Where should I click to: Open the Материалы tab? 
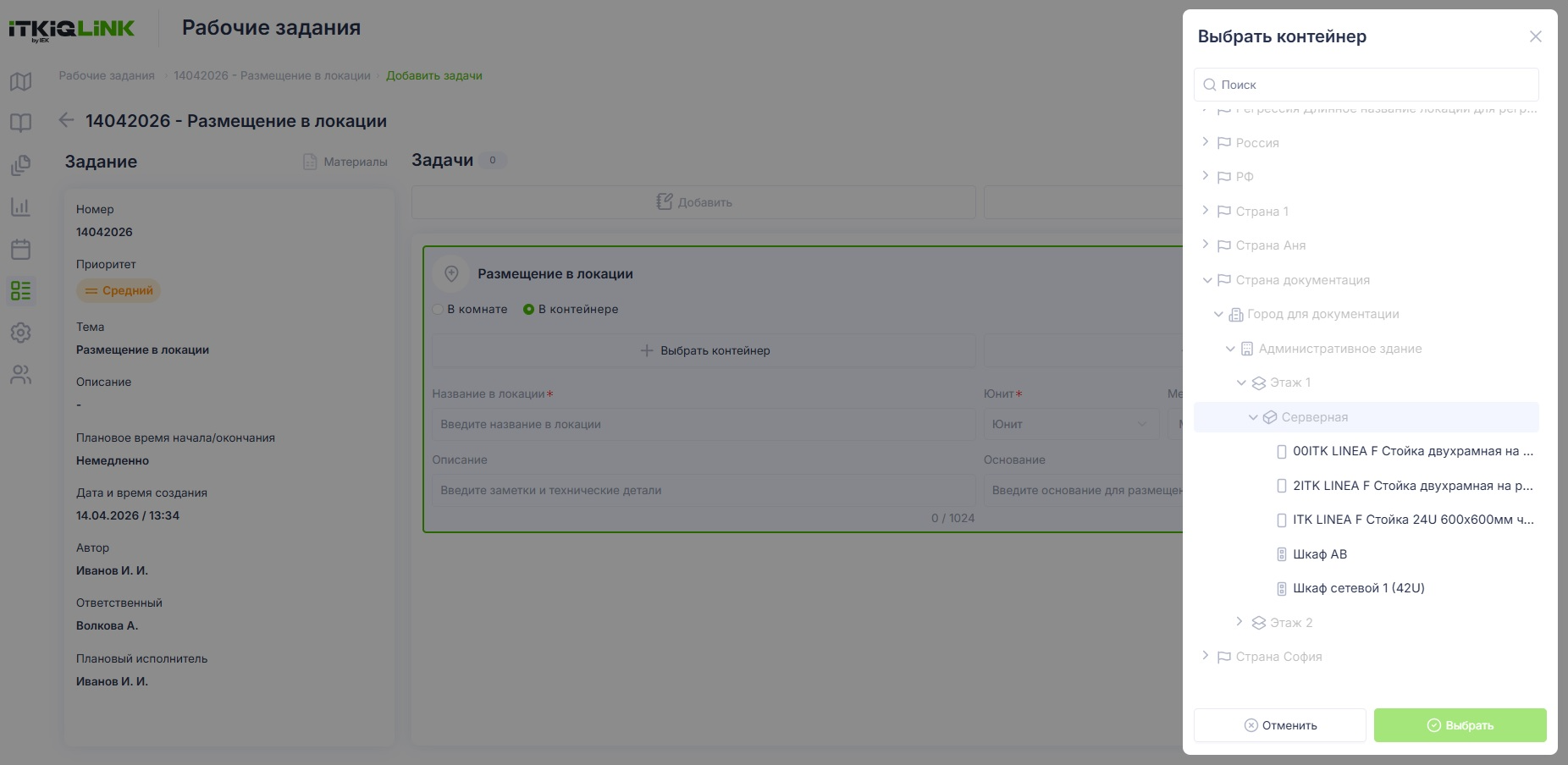pos(345,162)
